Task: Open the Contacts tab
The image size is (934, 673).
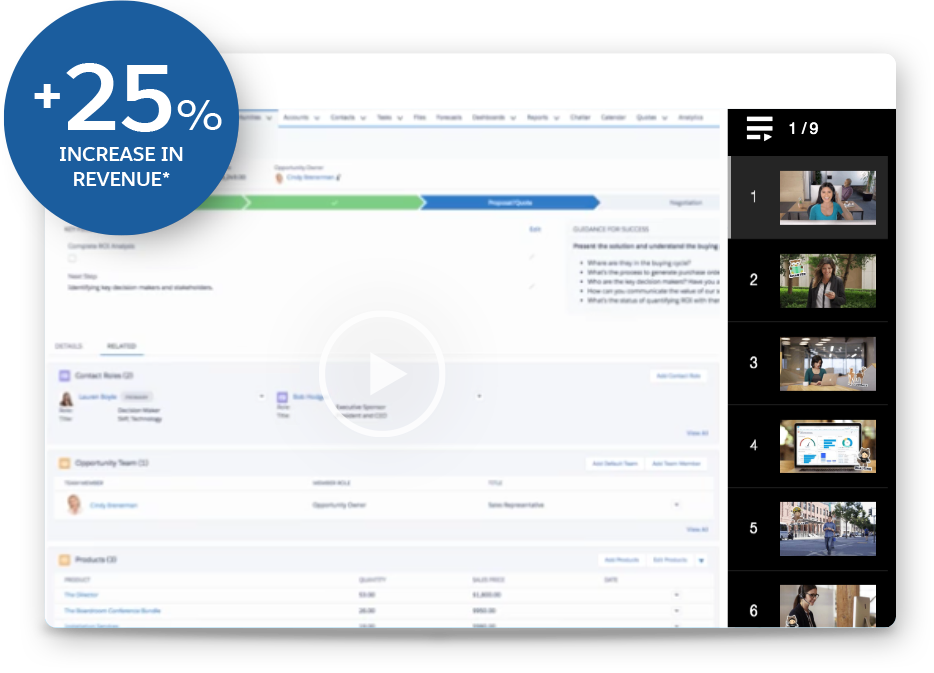Action: point(343,117)
